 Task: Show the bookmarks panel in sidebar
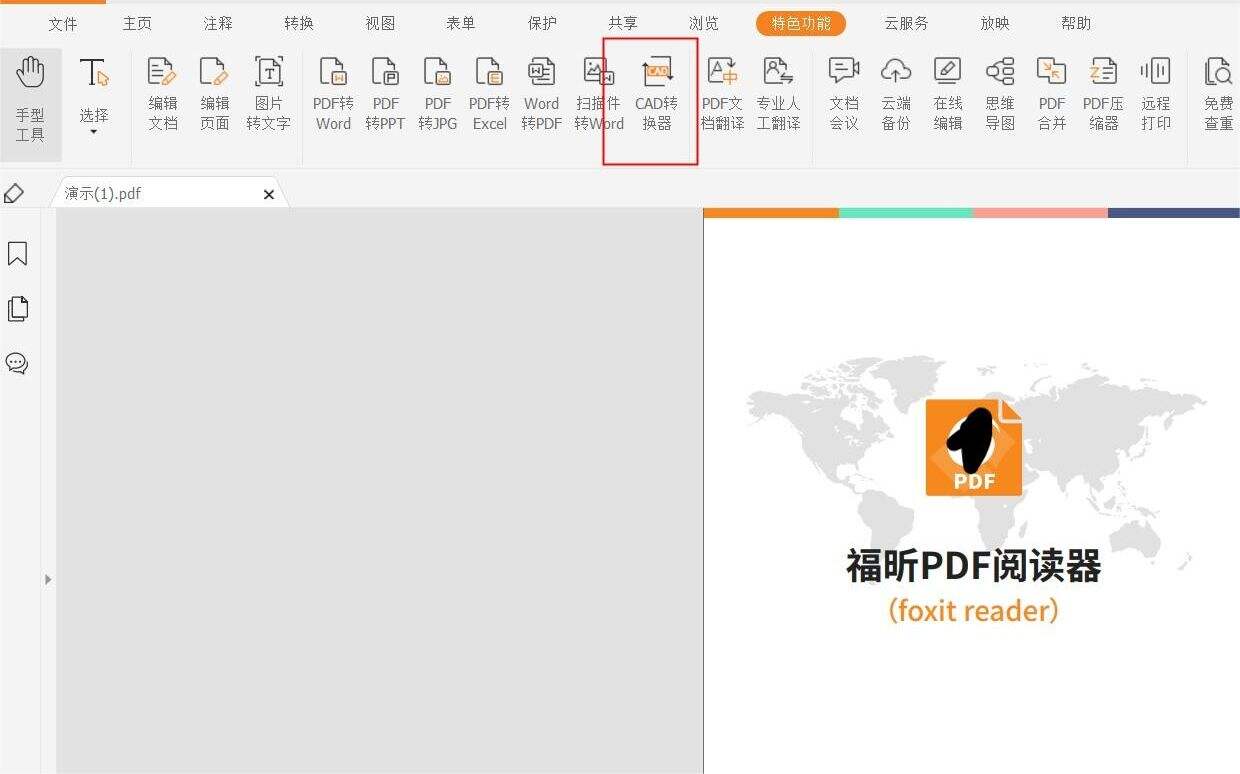pyautogui.click(x=17, y=253)
